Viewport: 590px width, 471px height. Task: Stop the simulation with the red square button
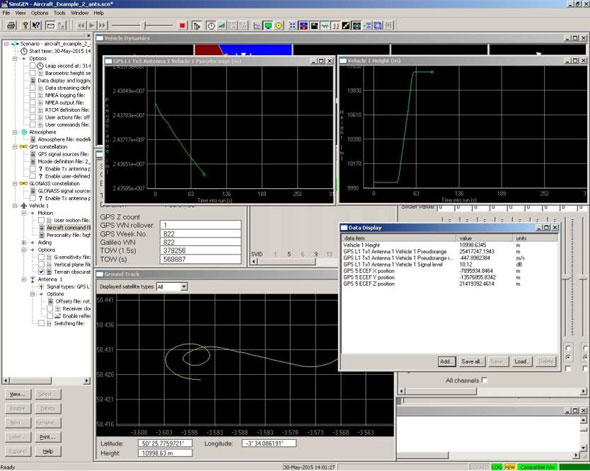tap(182, 26)
